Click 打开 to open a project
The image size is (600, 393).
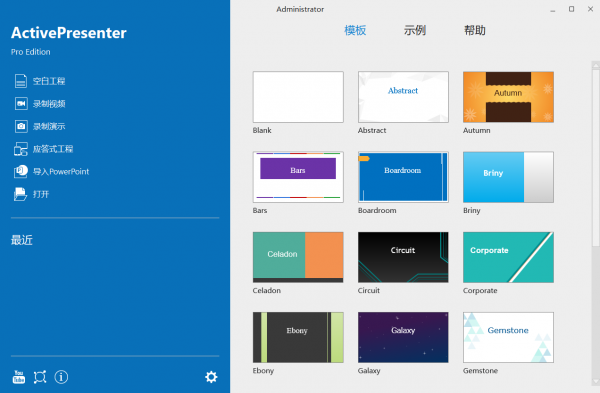[x=41, y=194]
